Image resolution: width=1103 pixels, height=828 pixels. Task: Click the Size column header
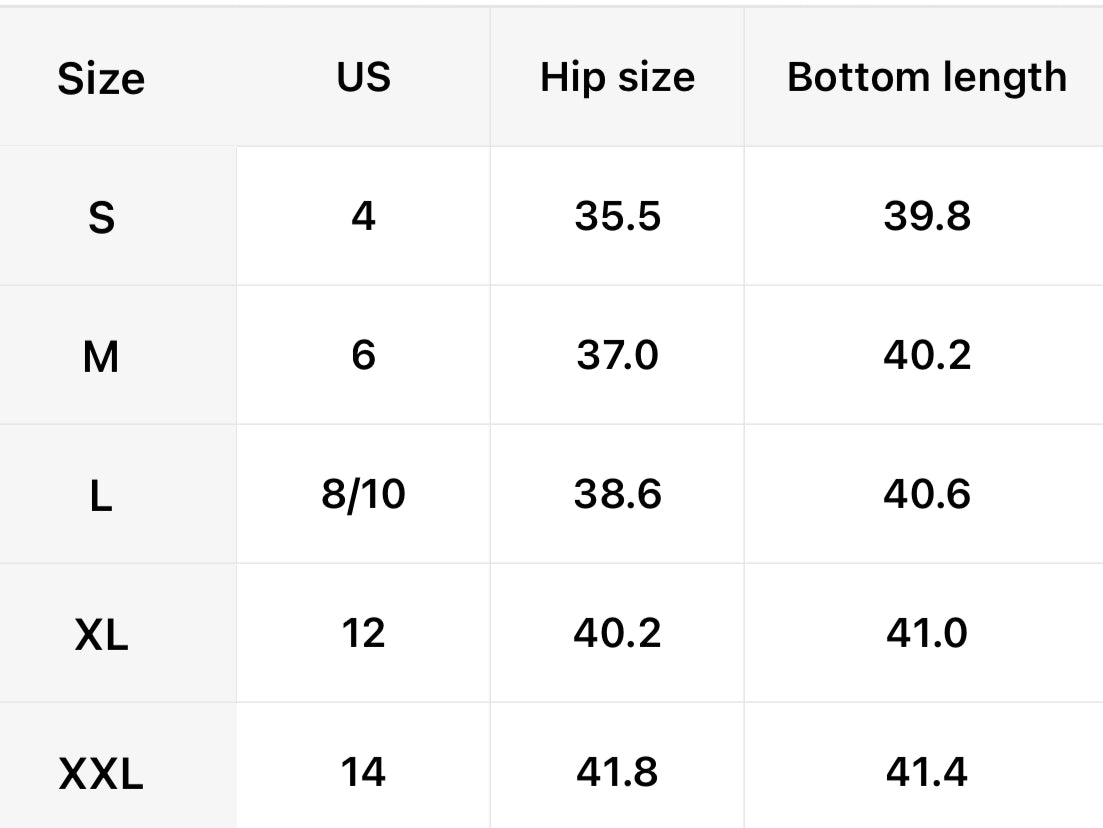click(x=101, y=78)
